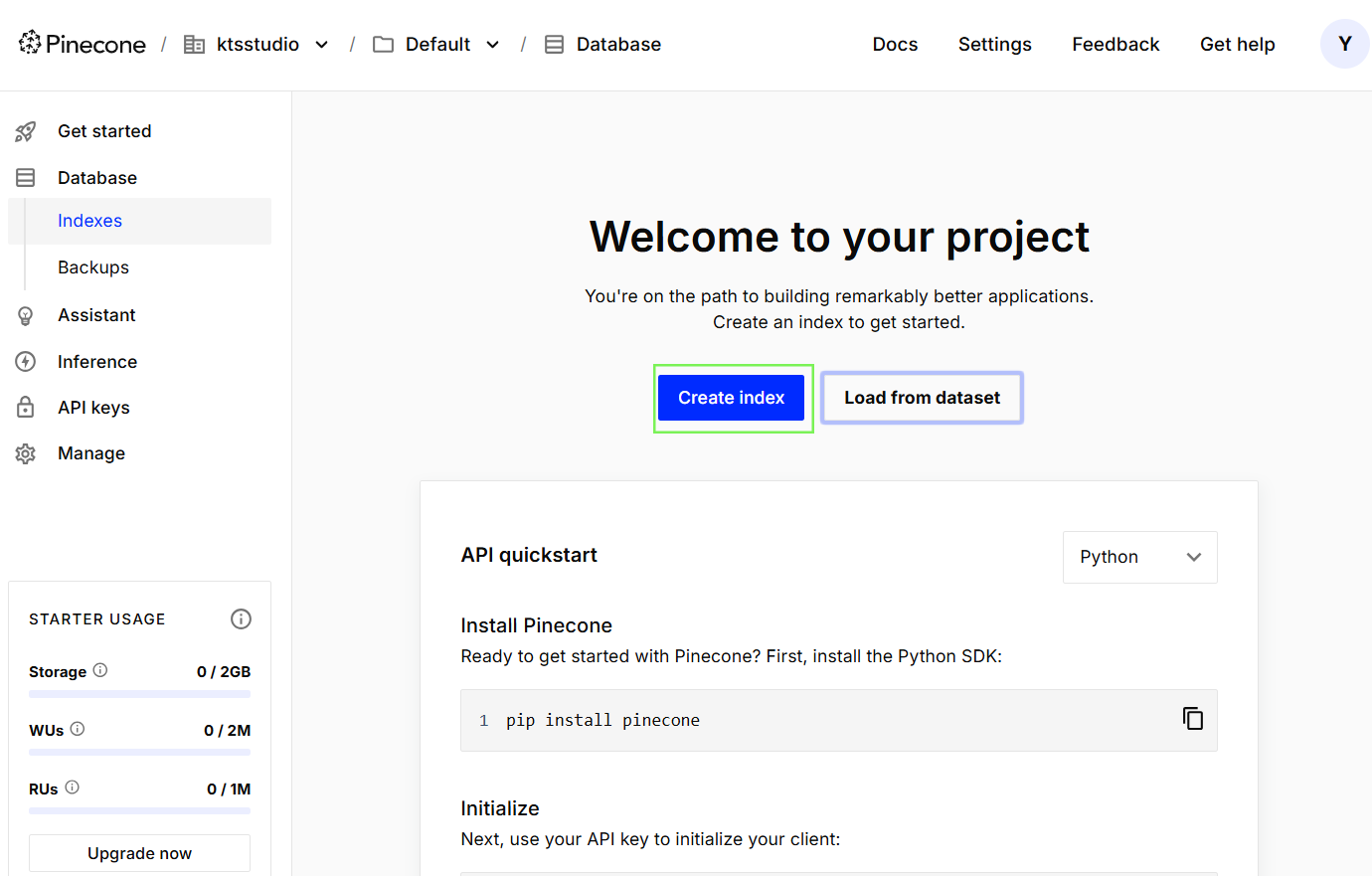Open the Starter Usage info icon
This screenshot has width=1372, height=876.
[241, 619]
